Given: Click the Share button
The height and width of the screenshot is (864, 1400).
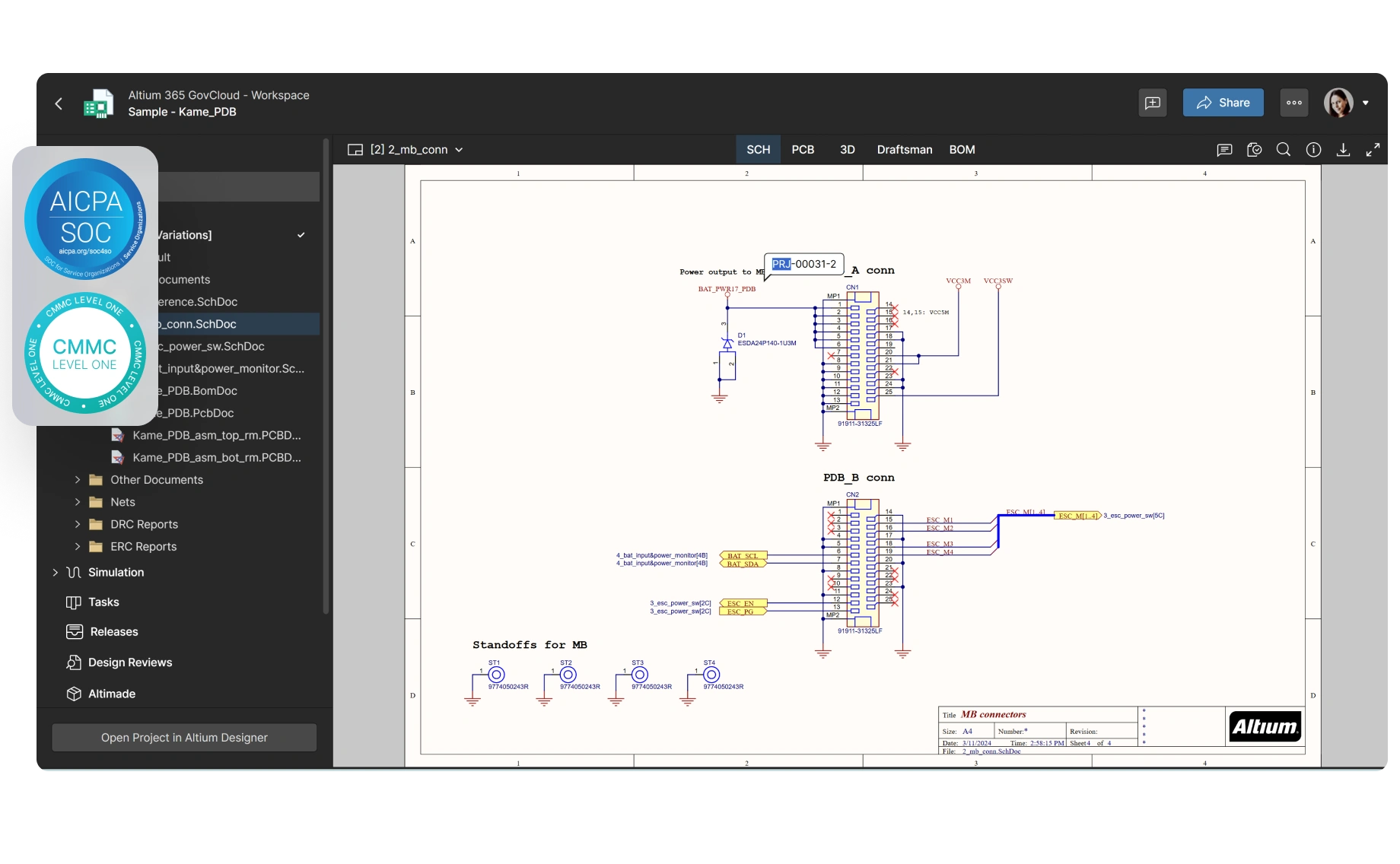Looking at the screenshot, I should [x=1223, y=103].
